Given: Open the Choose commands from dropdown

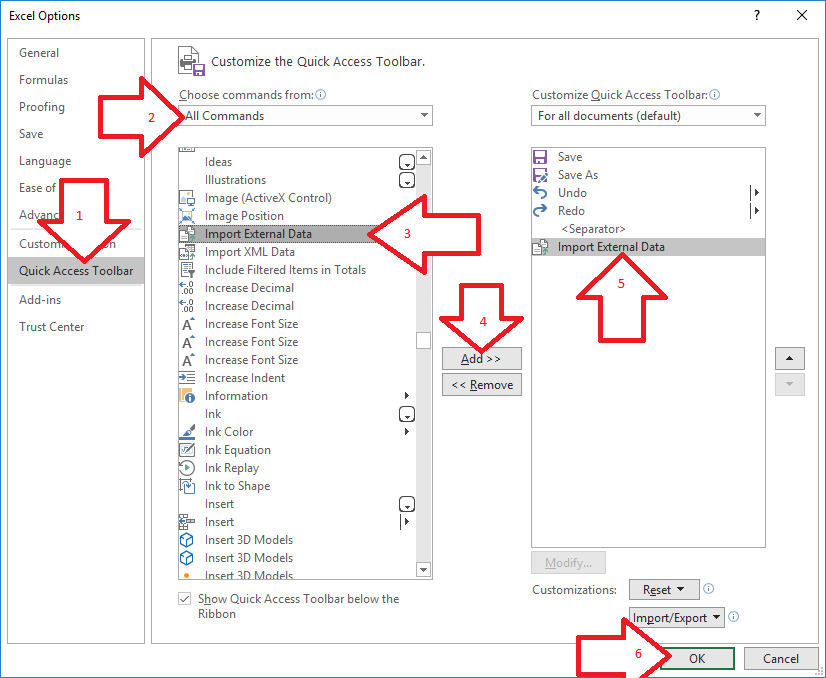Looking at the screenshot, I should point(306,116).
